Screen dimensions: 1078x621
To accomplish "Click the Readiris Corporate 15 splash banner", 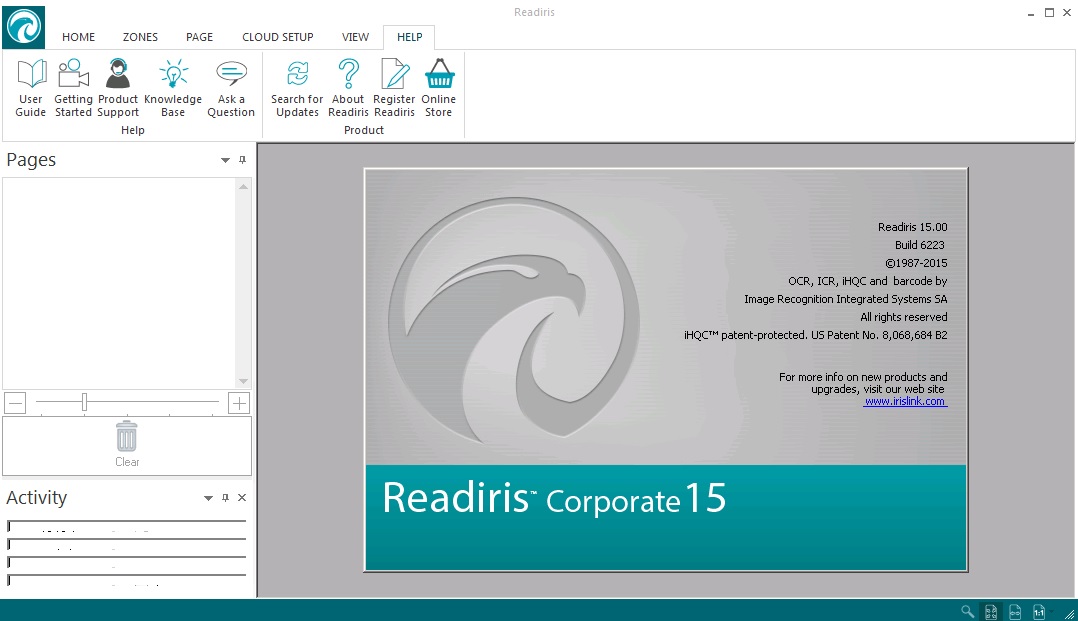I will tap(666, 517).
